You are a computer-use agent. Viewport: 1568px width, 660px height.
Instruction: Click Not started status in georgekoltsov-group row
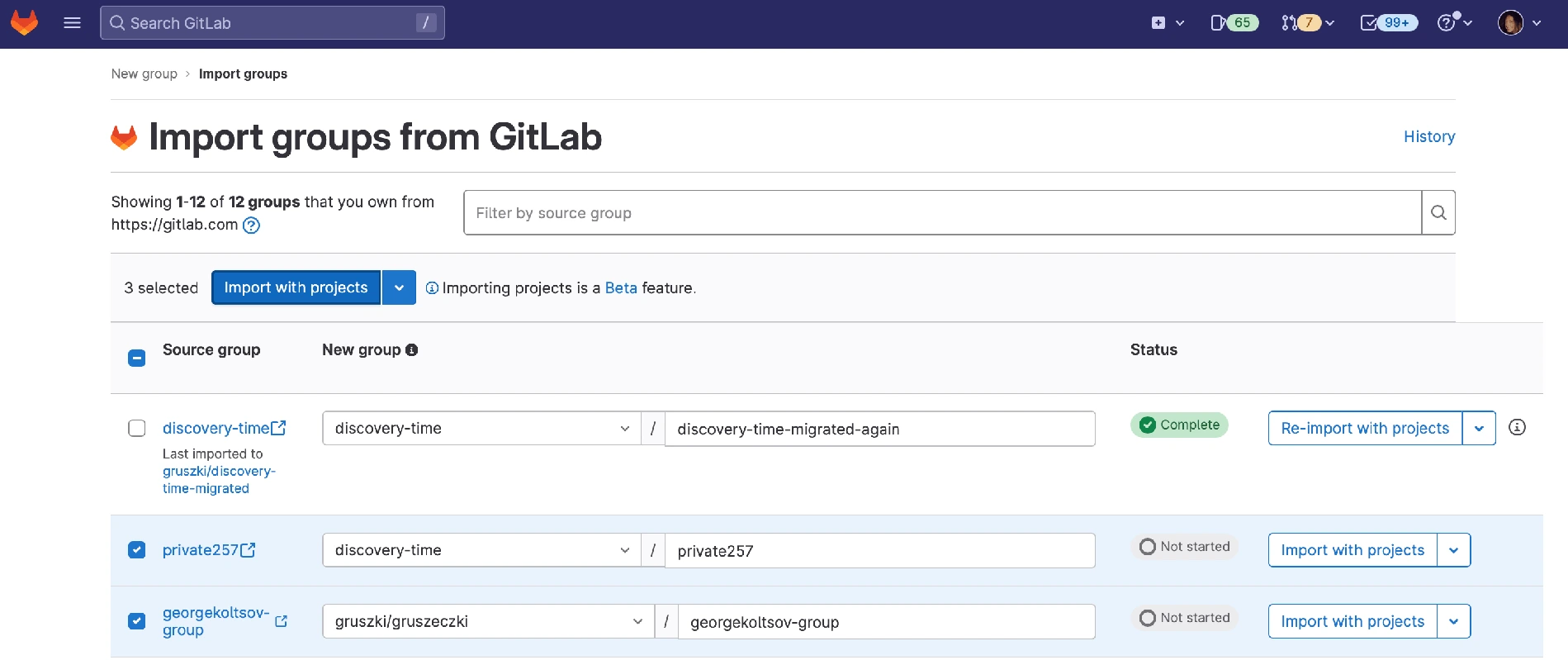pyautogui.click(x=1184, y=618)
